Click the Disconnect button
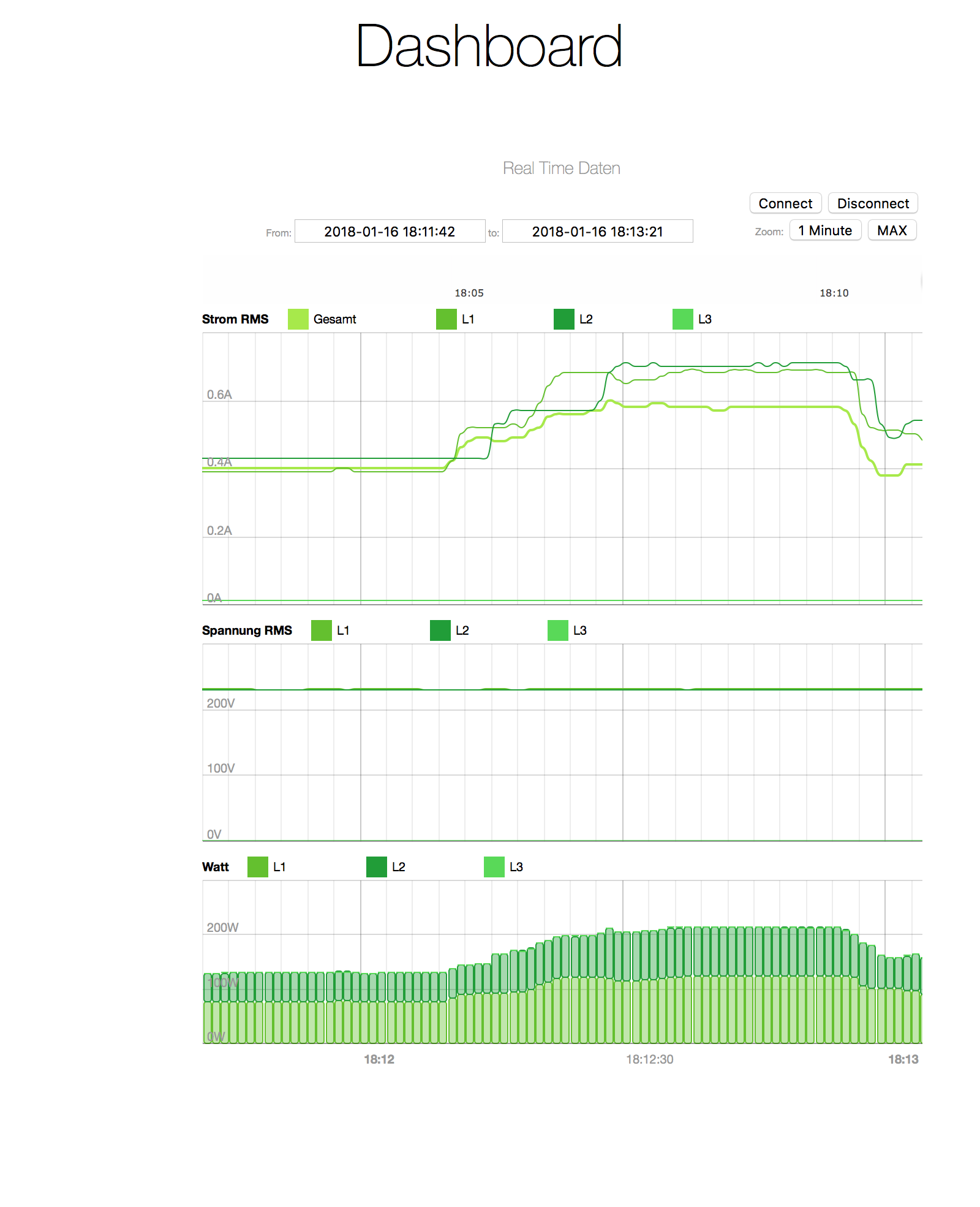The width and height of the screenshot is (980, 1207). pyautogui.click(x=873, y=203)
